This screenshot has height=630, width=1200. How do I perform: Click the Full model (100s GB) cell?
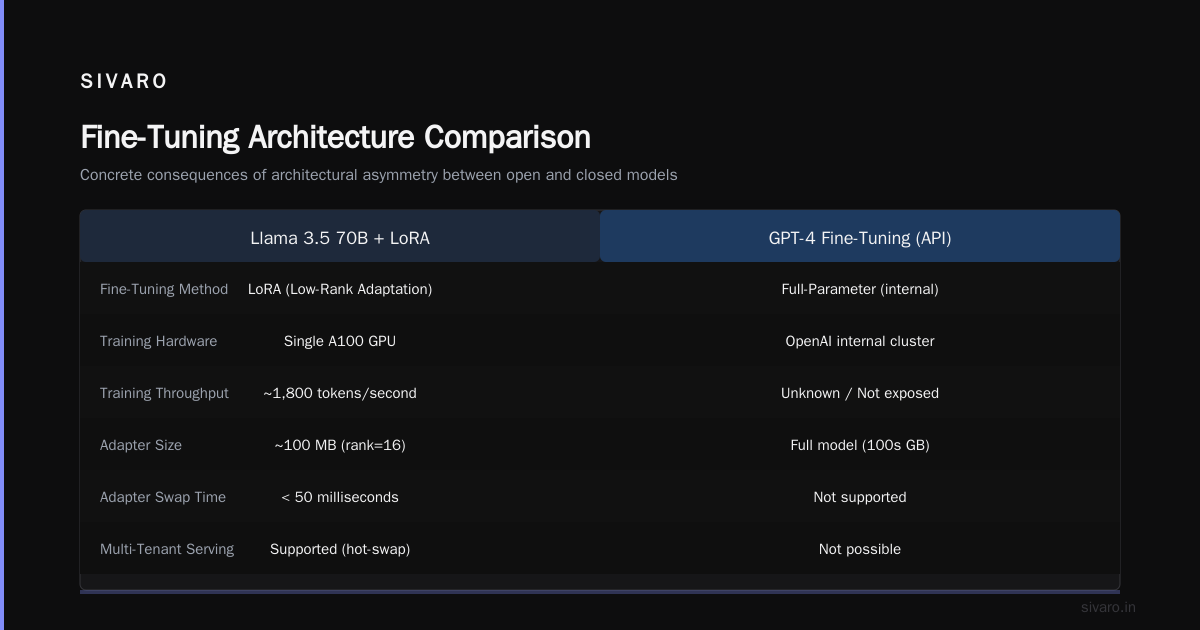(x=860, y=445)
